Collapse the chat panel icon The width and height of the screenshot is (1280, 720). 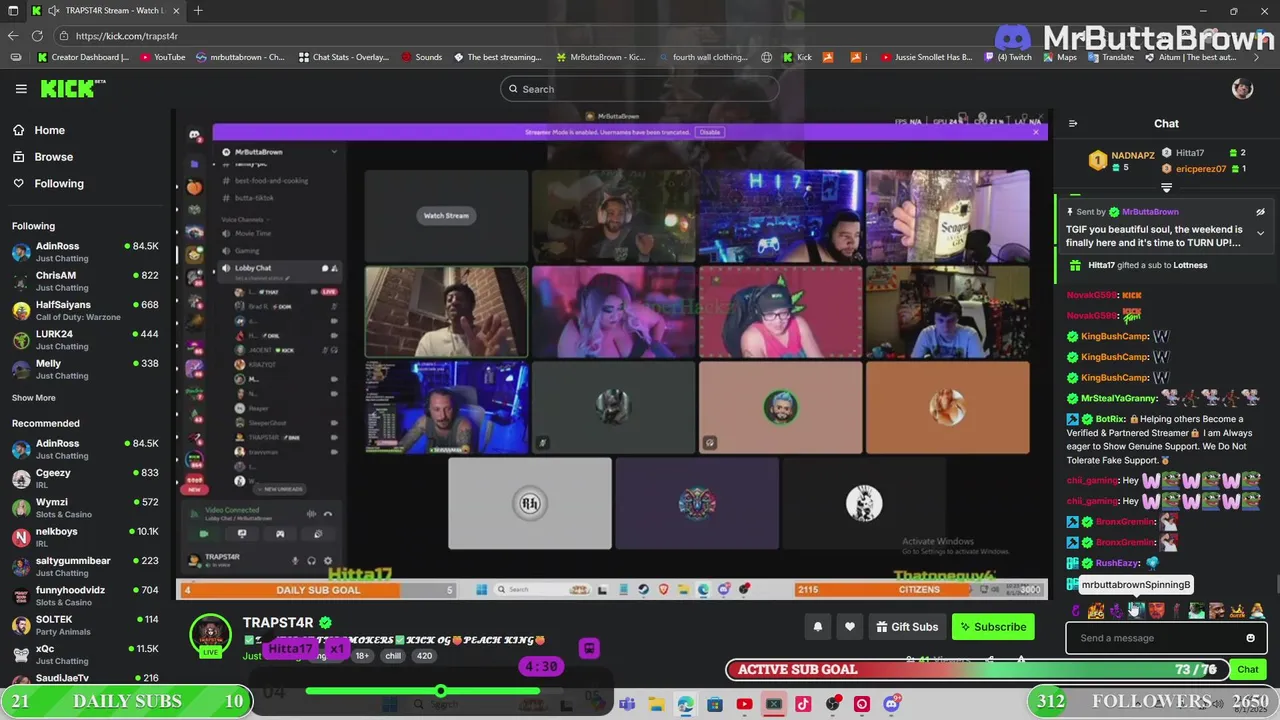click(1073, 124)
